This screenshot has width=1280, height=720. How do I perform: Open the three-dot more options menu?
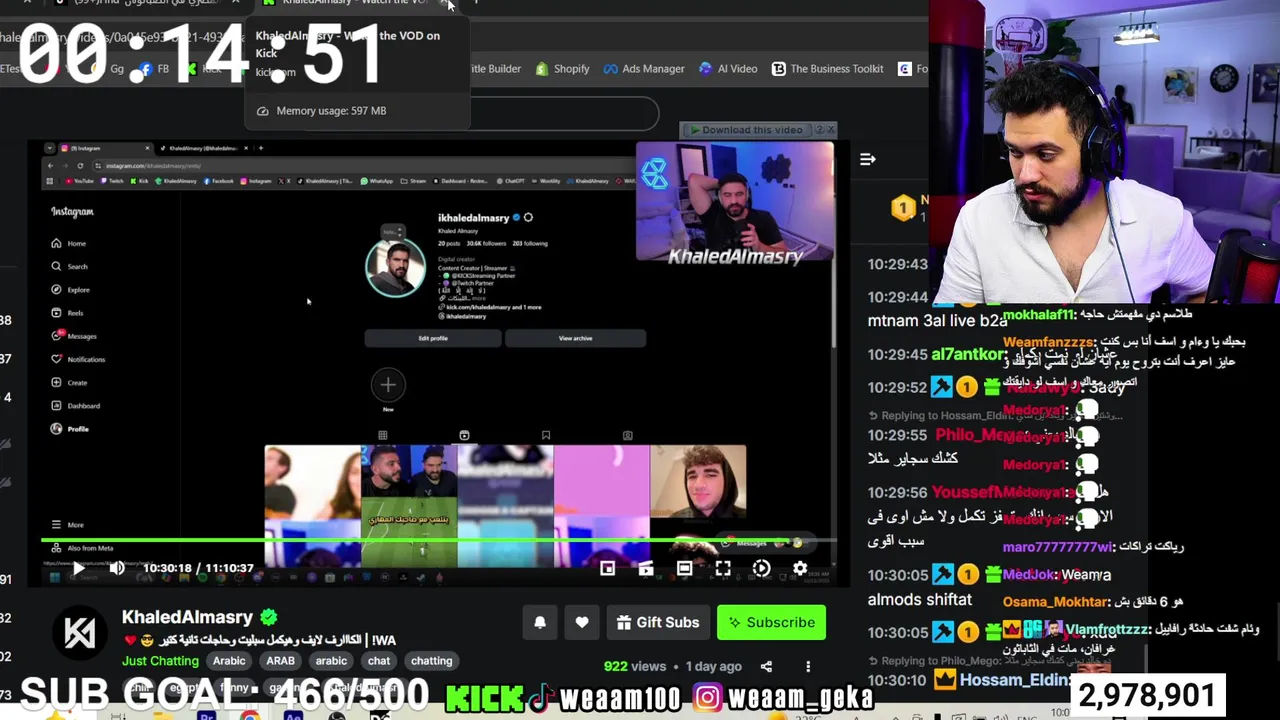[808, 666]
